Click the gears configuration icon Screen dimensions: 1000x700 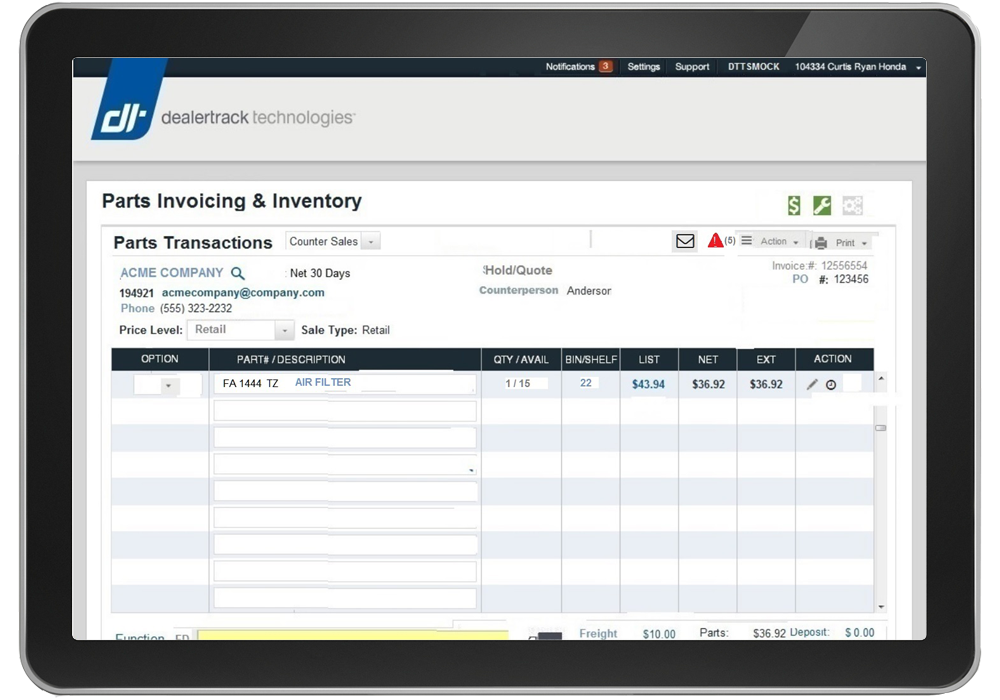851,204
